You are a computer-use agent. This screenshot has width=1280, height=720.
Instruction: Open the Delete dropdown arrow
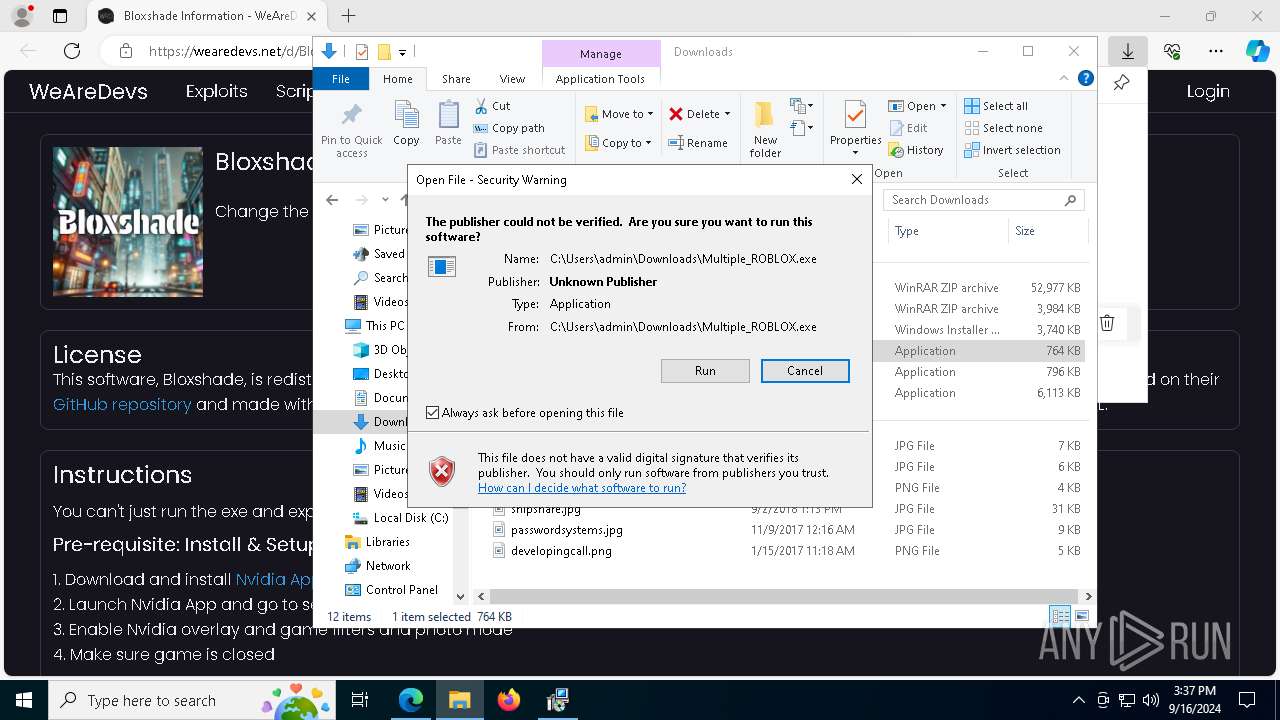tap(727, 114)
